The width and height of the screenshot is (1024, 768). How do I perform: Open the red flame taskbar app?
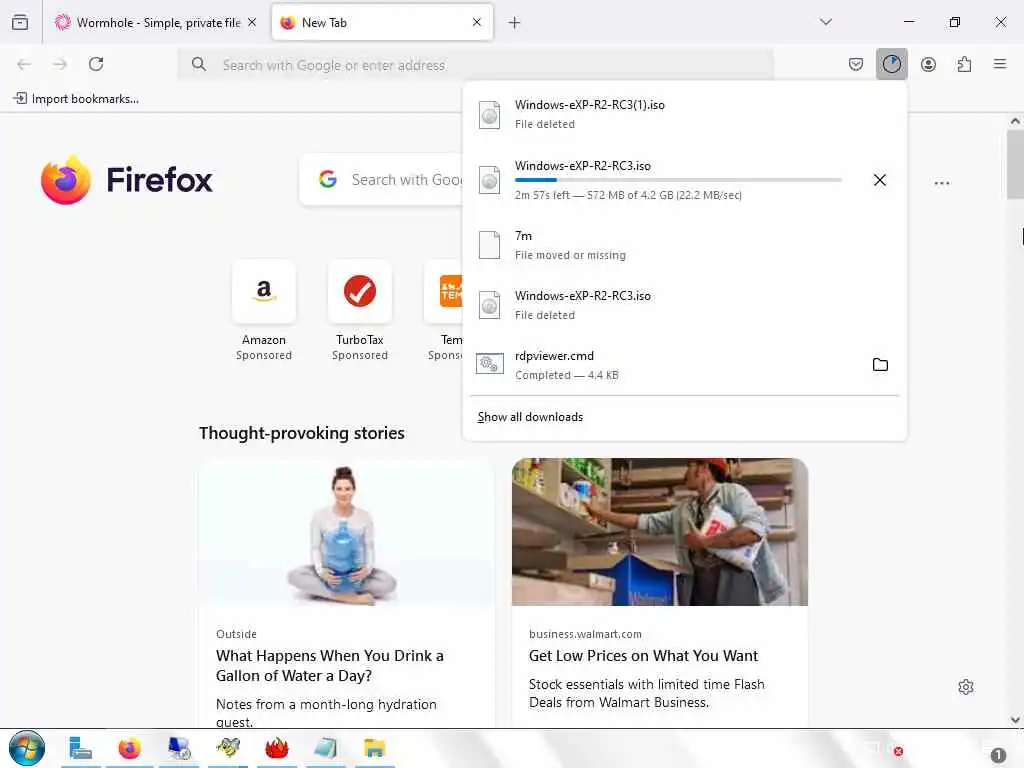pyautogui.click(x=276, y=748)
